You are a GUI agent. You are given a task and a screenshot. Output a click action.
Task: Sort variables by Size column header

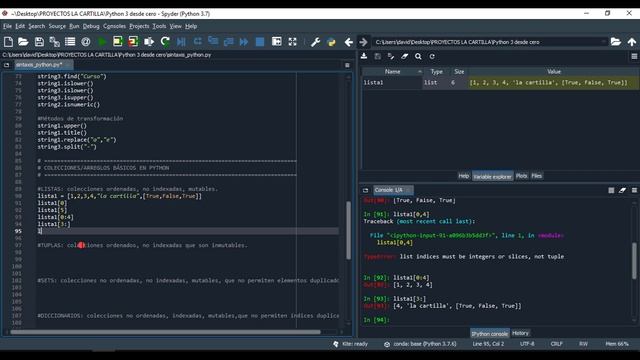(459, 71)
